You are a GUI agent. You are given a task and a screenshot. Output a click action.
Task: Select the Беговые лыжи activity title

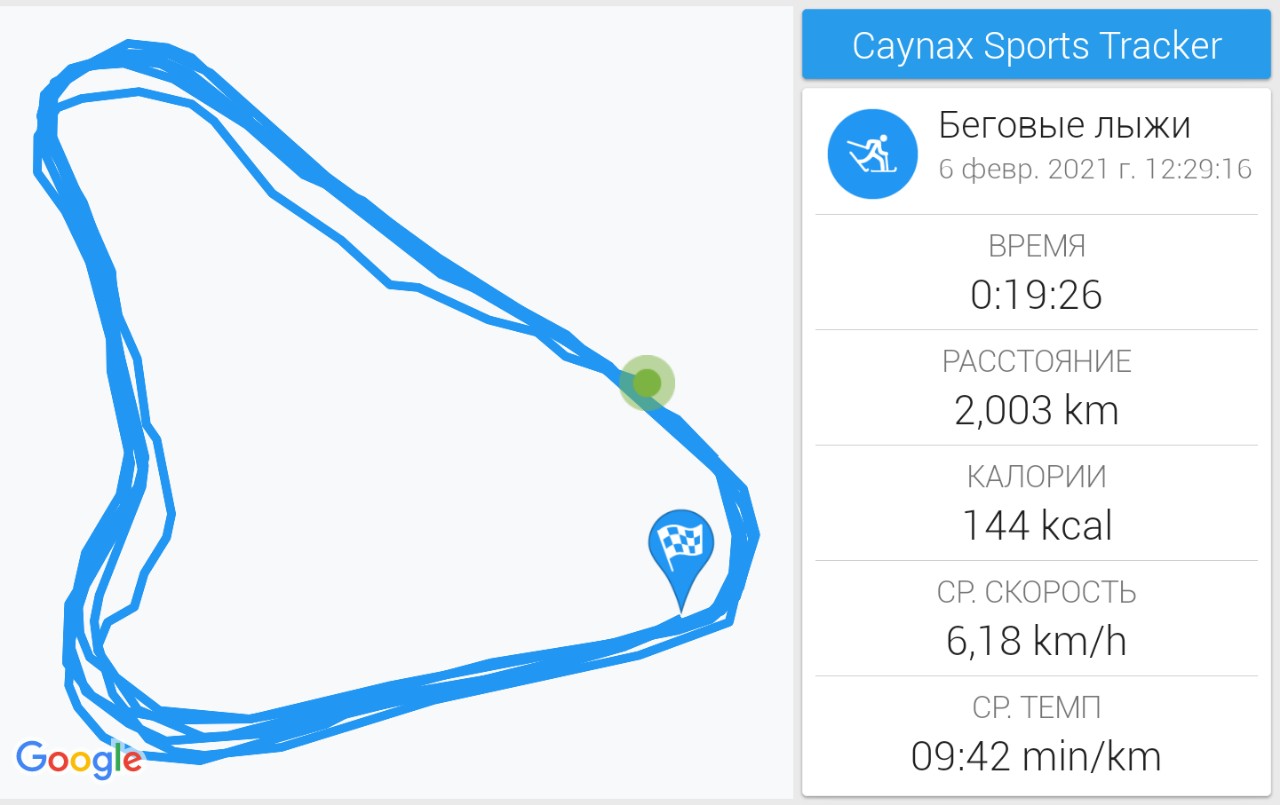(x=1064, y=126)
